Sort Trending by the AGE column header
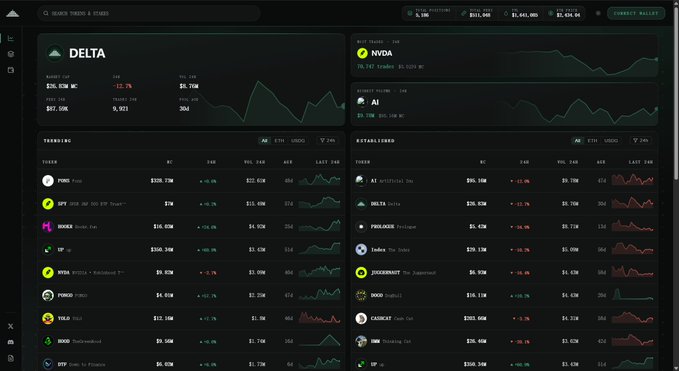679x371 pixels. point(288,162)
